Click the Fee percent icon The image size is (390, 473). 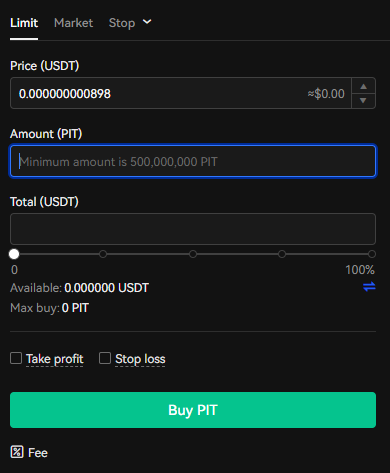coord(17,452)
